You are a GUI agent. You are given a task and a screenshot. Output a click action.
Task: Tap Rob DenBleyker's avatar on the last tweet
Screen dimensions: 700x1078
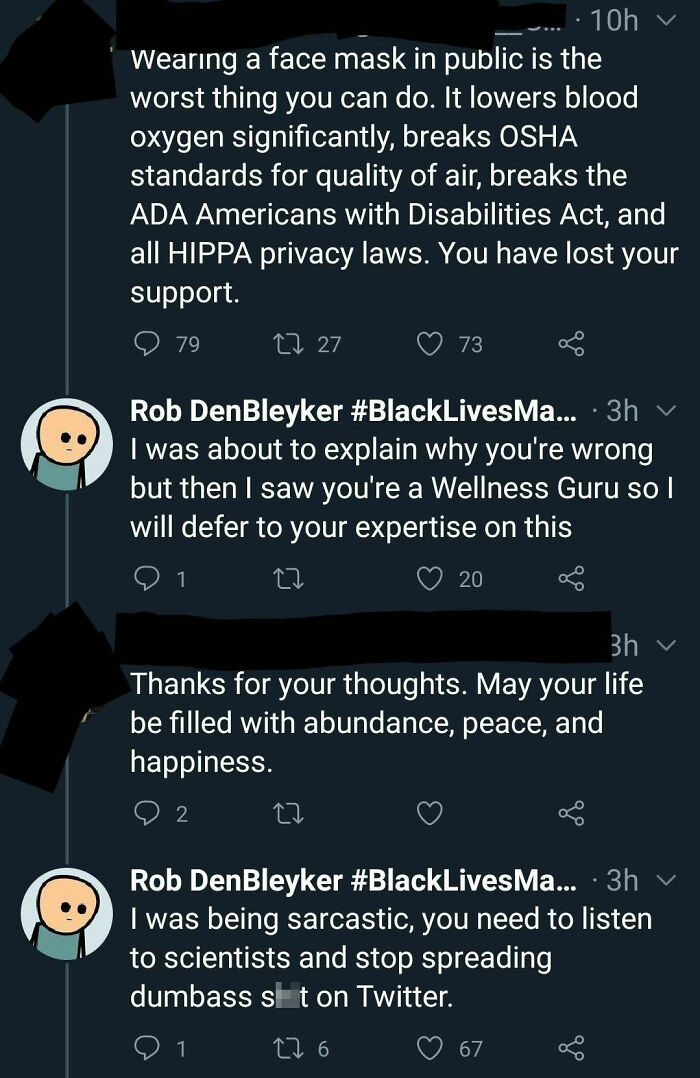click(67, 911)
